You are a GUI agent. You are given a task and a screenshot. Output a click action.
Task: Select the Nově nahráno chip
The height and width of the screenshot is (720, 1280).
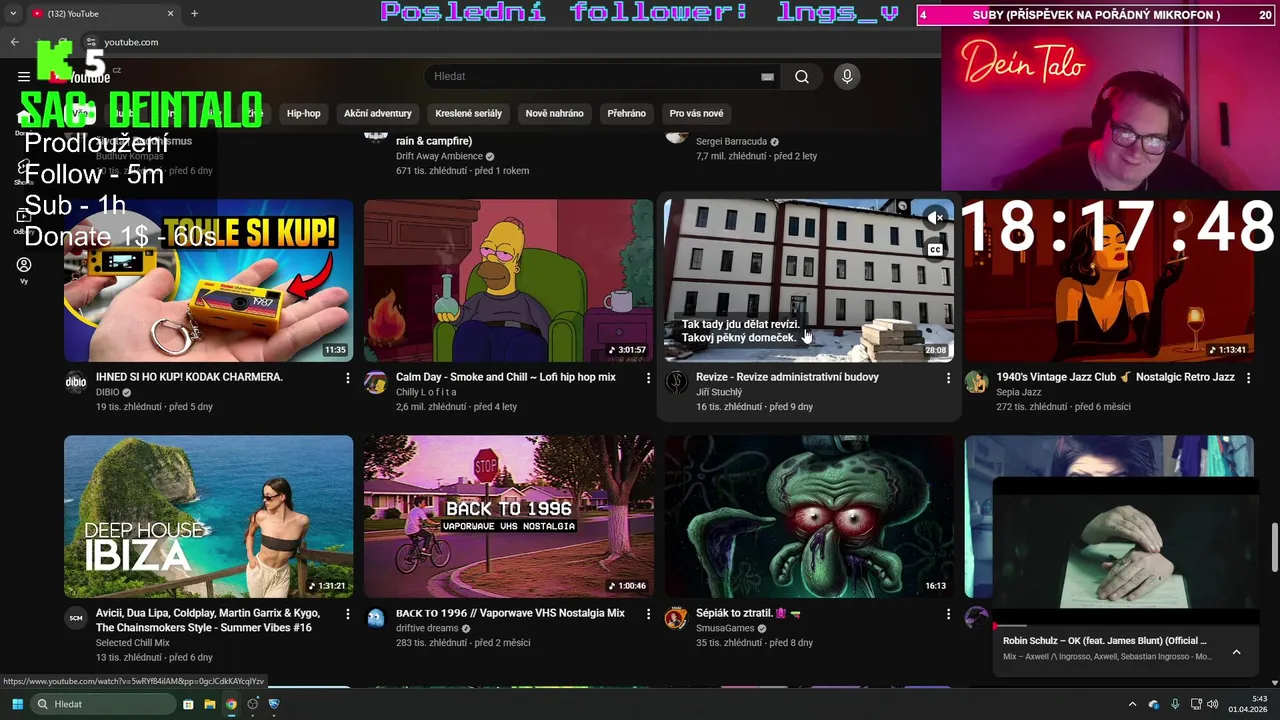click(555, 113)
